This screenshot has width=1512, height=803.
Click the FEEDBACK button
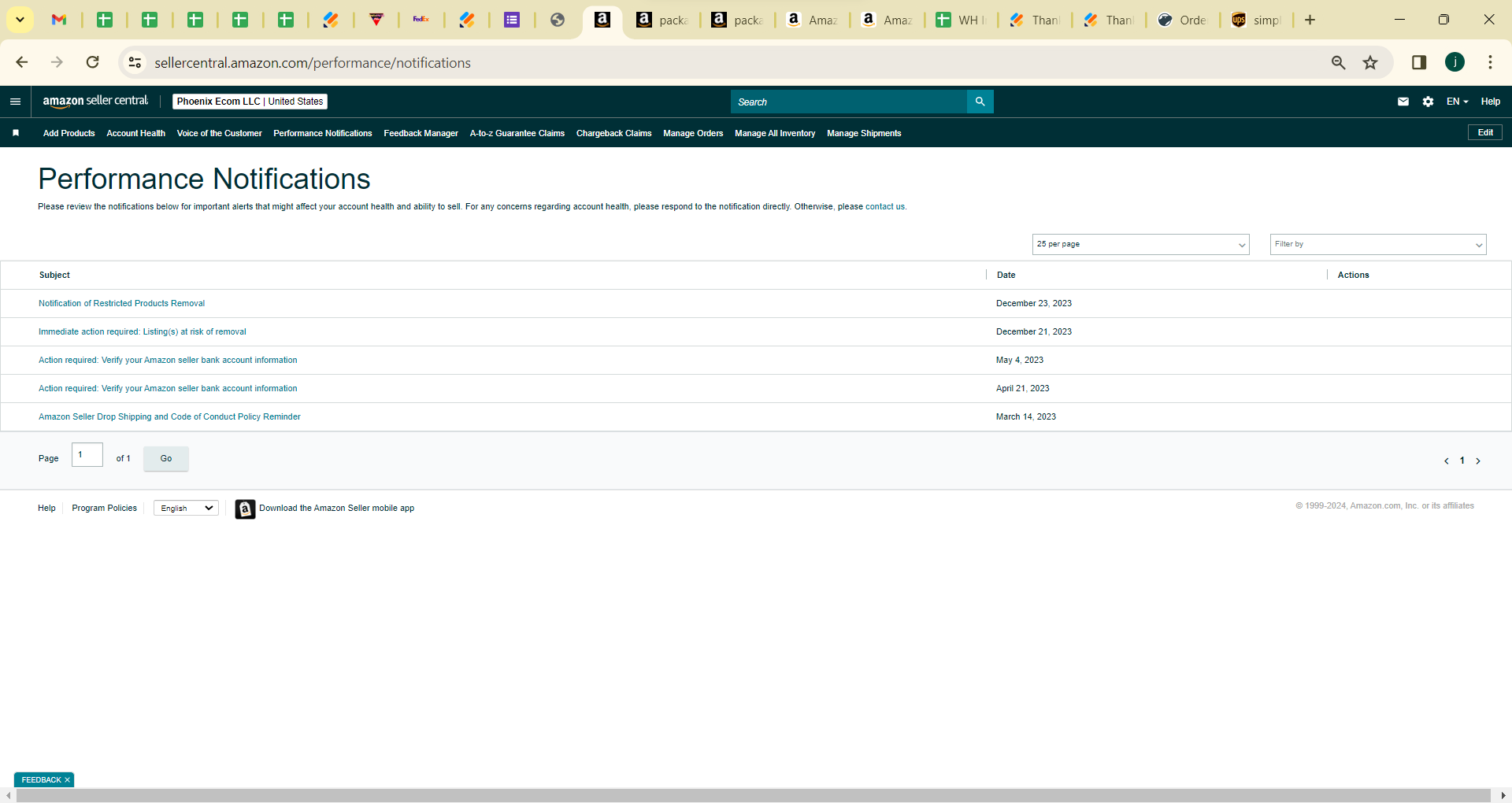tap(41, 780)
